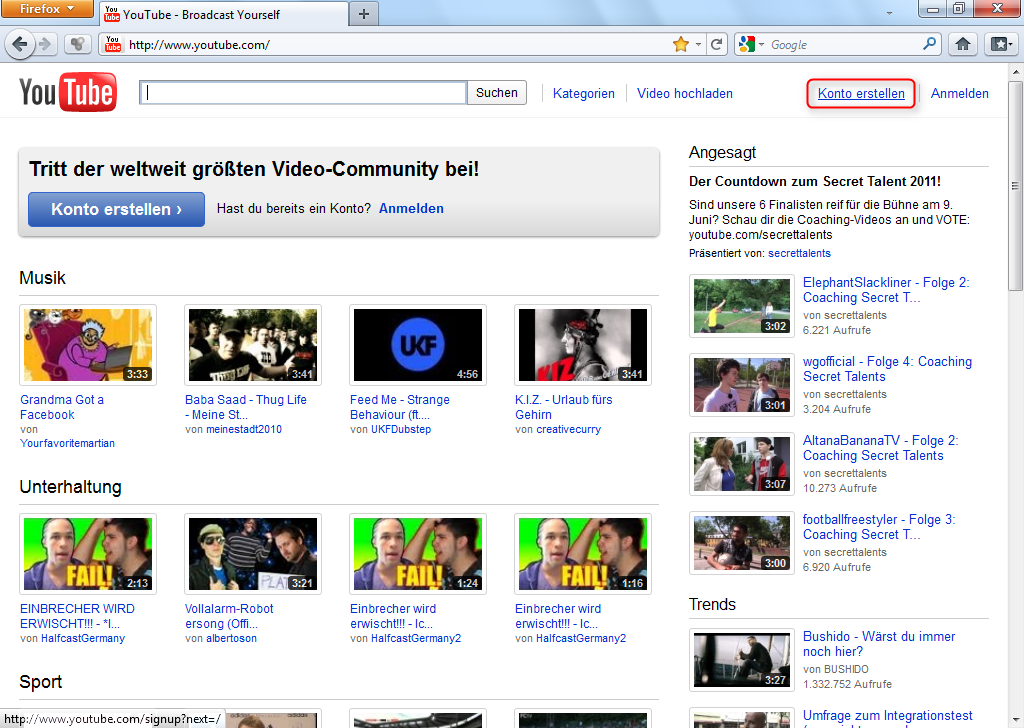
Task: Open the Firefox home page icon
Action: tap(963, 44)
